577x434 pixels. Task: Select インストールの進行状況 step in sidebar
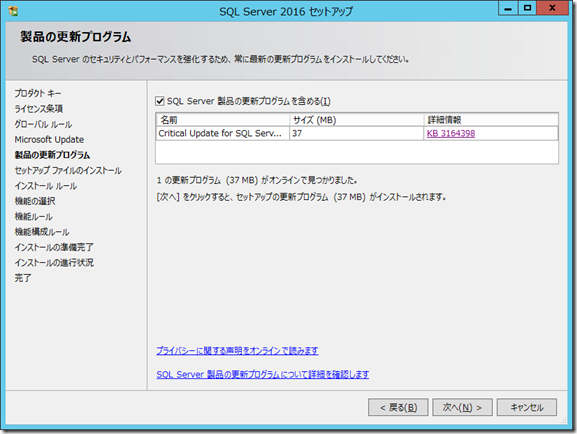(54, 262)
